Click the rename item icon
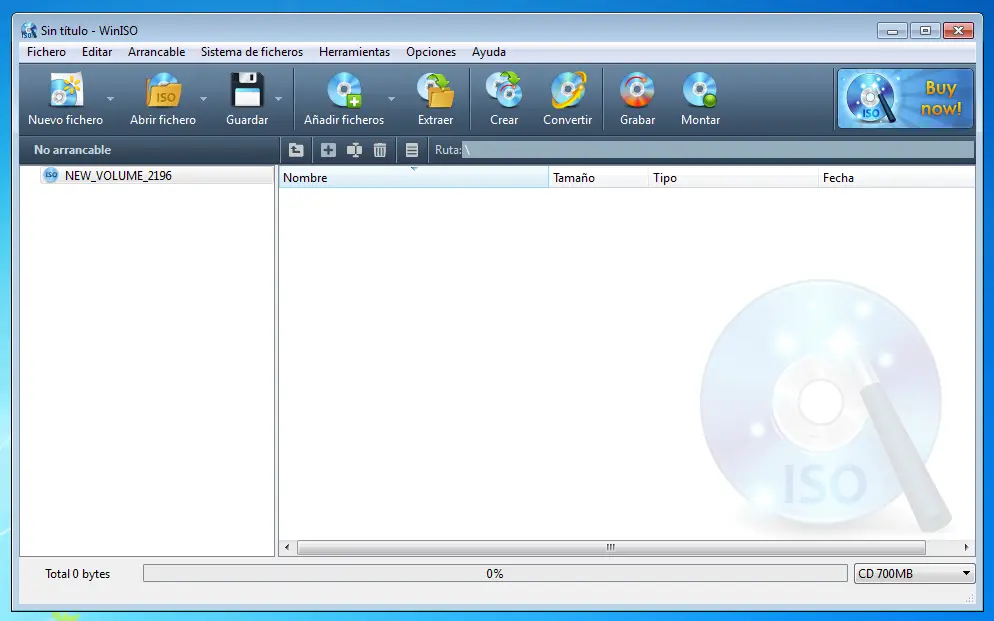Image resolution: width=994 pixels, height=621 pixels. coord(354,150)
